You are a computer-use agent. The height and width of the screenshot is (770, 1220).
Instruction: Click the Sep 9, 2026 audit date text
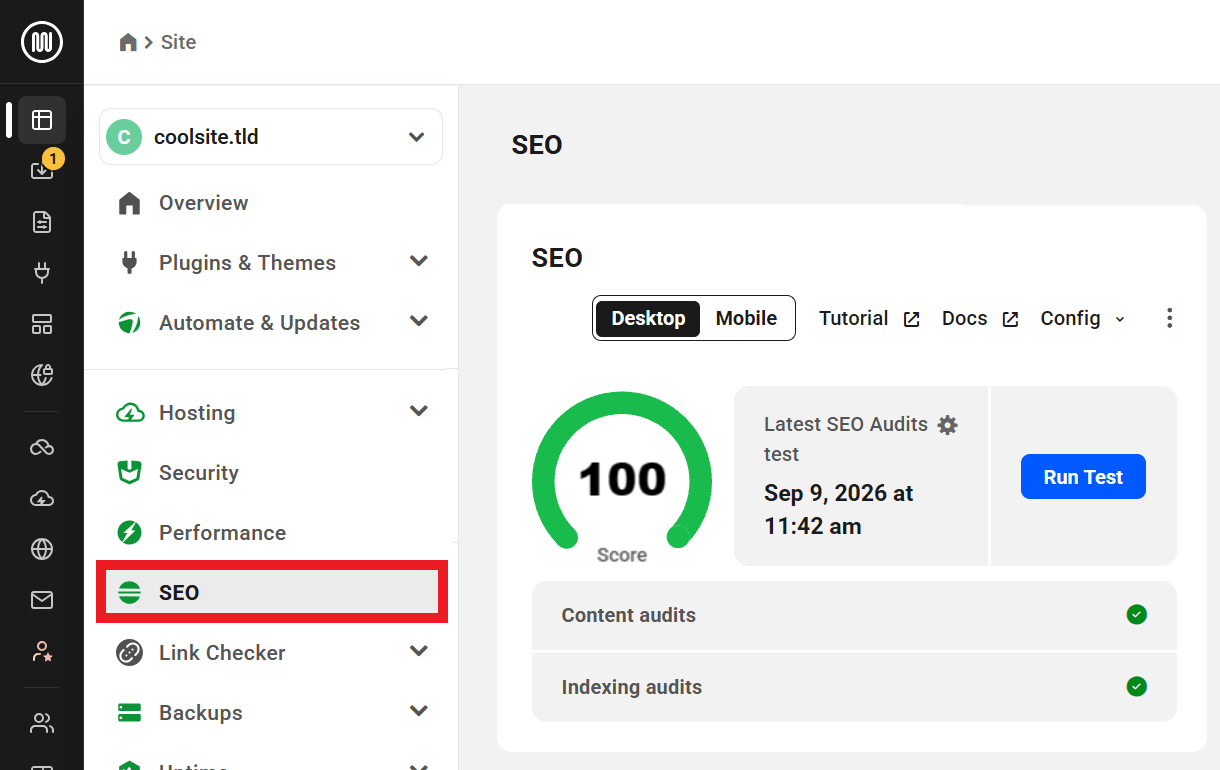point(838,509)
